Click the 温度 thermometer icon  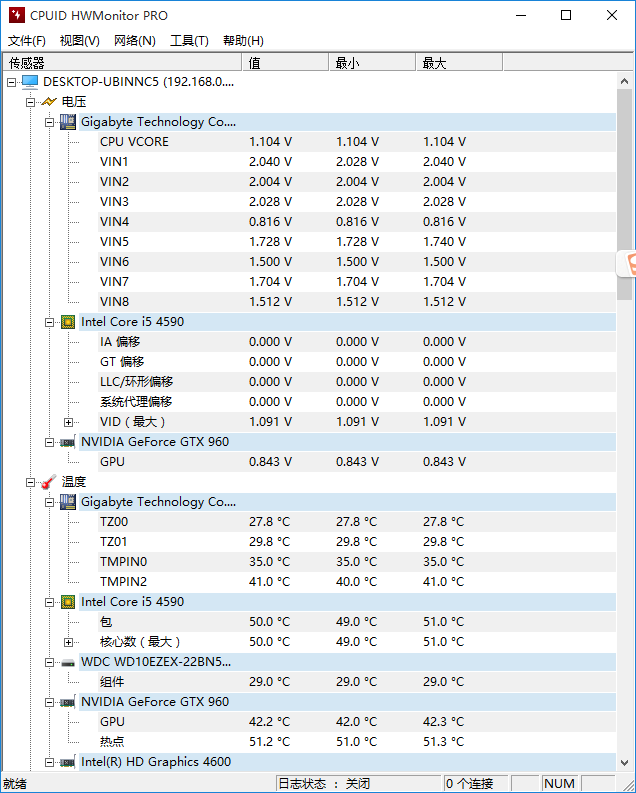pos(49,482)
